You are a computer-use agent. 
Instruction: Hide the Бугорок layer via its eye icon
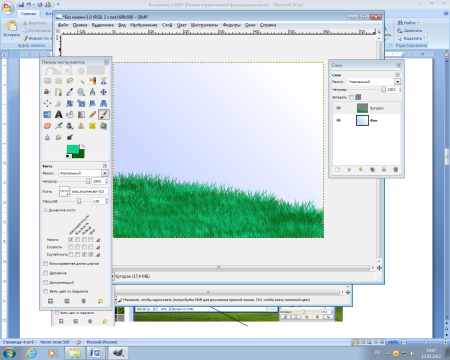coord(338,108)
